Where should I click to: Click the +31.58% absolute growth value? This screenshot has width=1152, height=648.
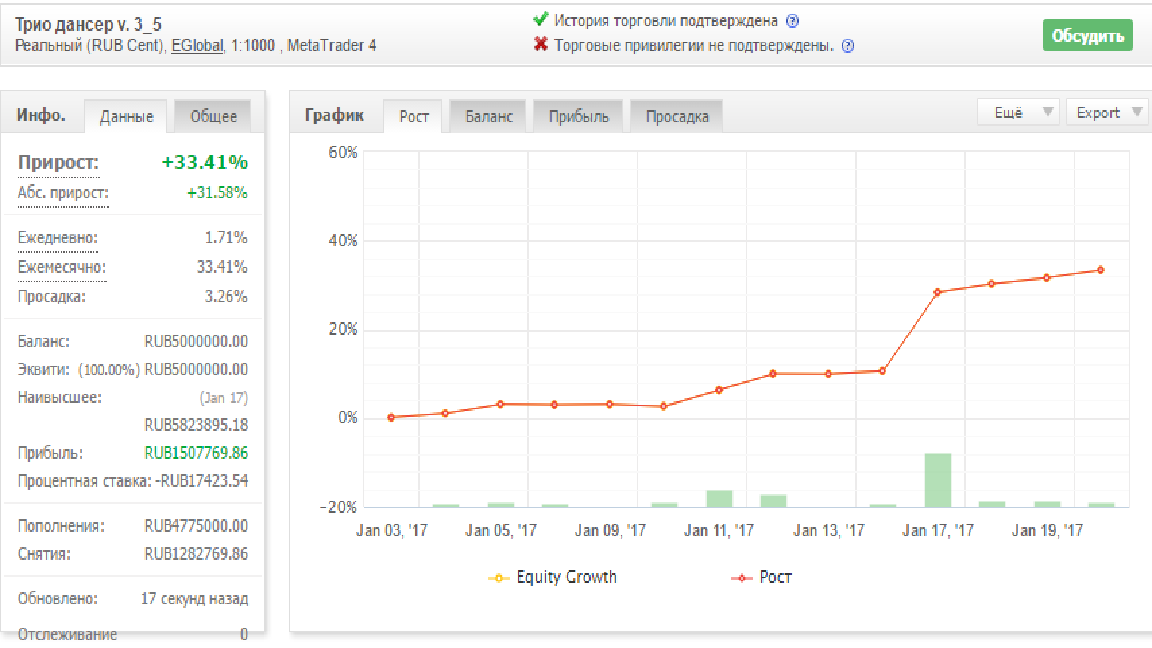(x=217, y=192)
